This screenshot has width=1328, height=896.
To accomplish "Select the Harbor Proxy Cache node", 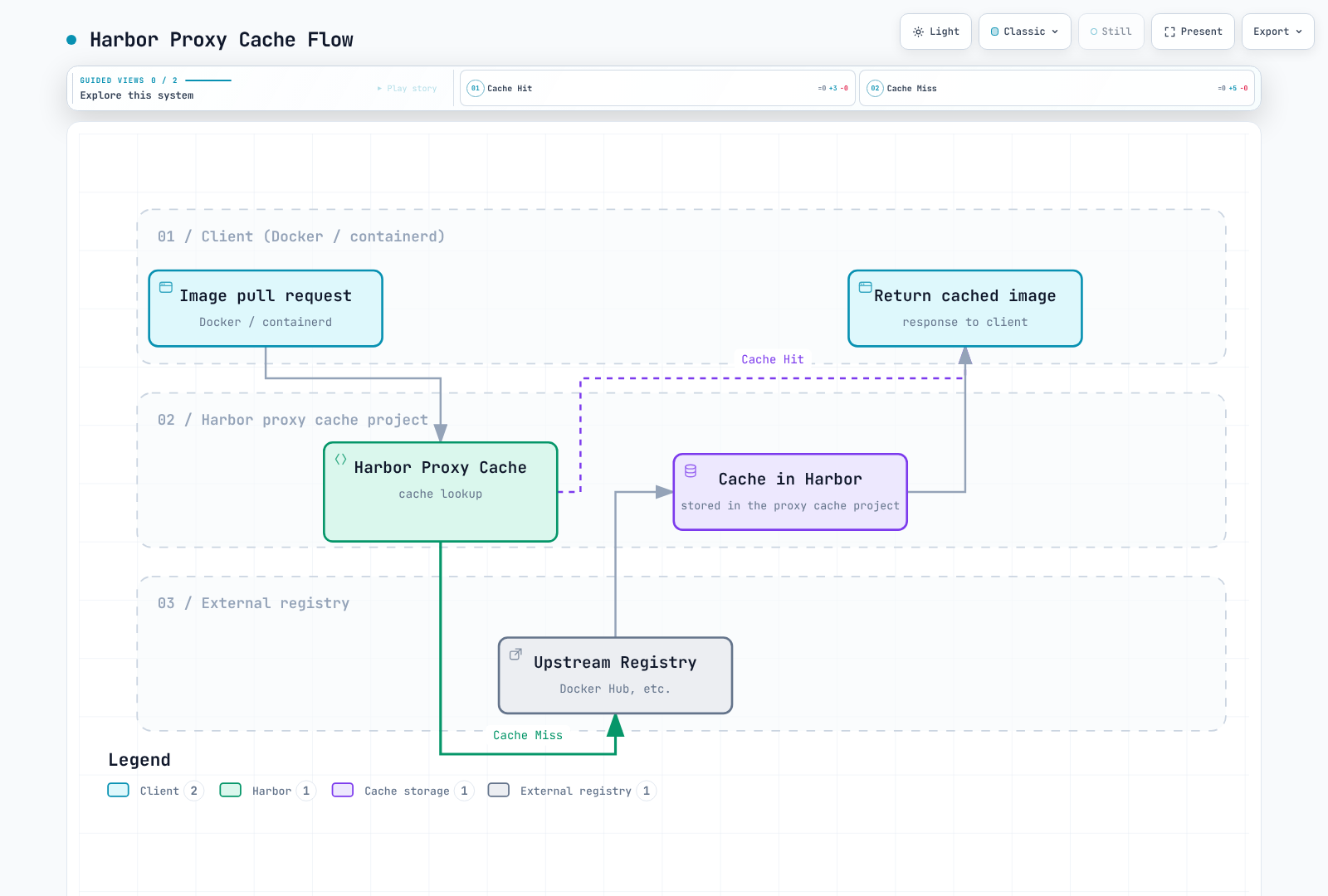I will [x=441, y=492].
